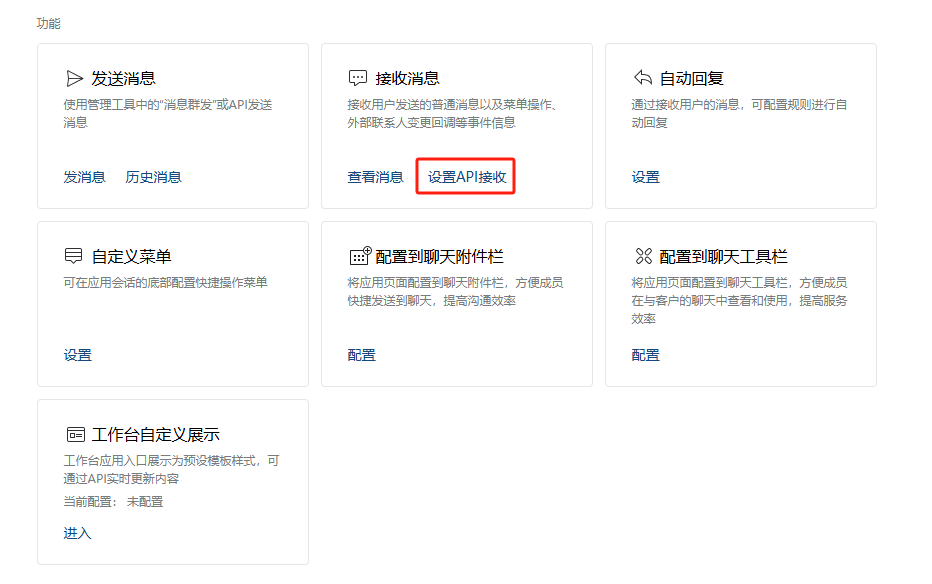The width and height of the screenshot is (932, 584).
Task: Click the reply arrow icon beside 自动回复
Action: click(x=642, y=78)
